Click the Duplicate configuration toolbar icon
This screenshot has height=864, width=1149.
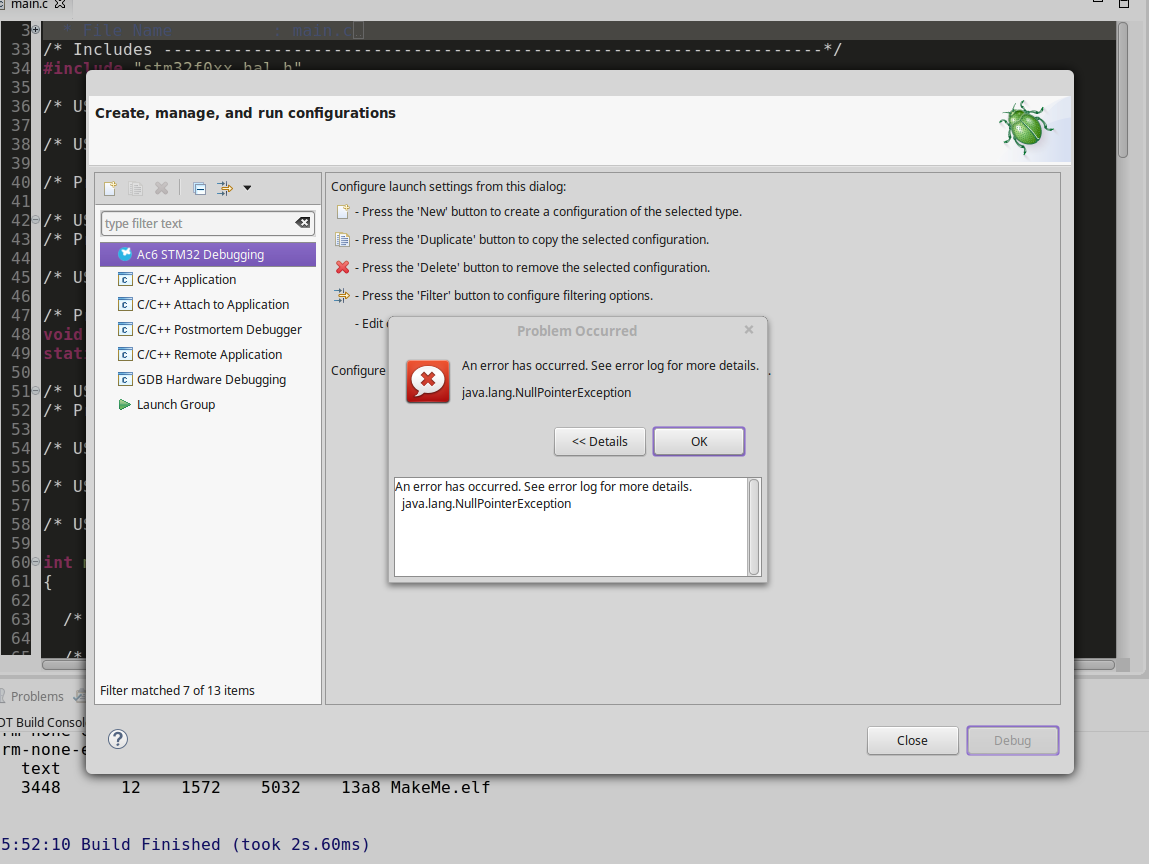pyautogui.click(x=136, y=188)
